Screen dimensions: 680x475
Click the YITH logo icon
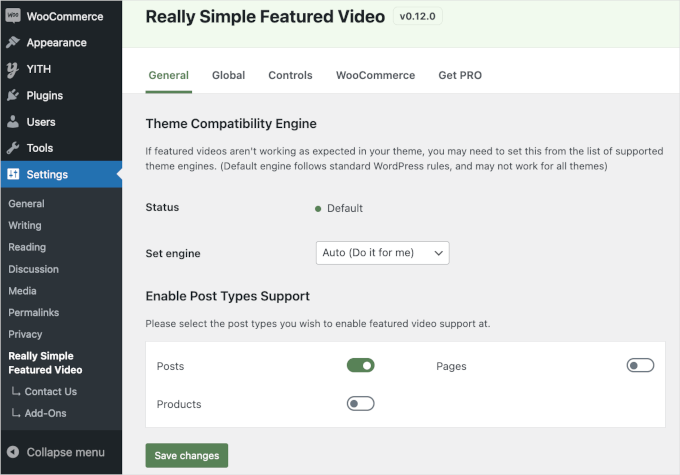coord(13,69)
